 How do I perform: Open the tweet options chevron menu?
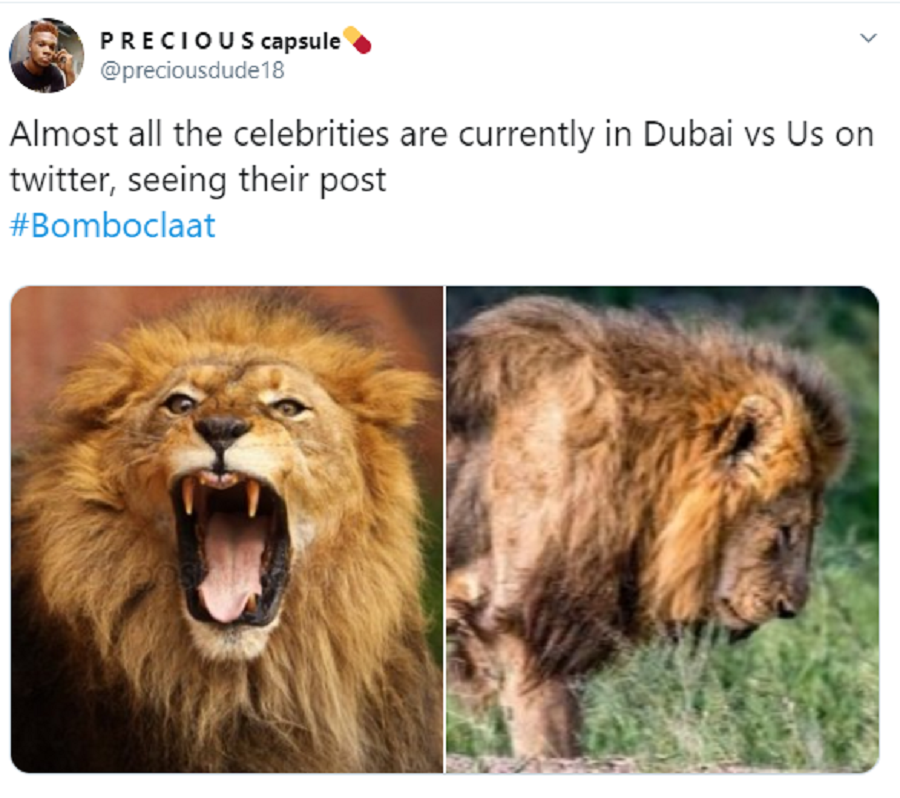(868, 38)
